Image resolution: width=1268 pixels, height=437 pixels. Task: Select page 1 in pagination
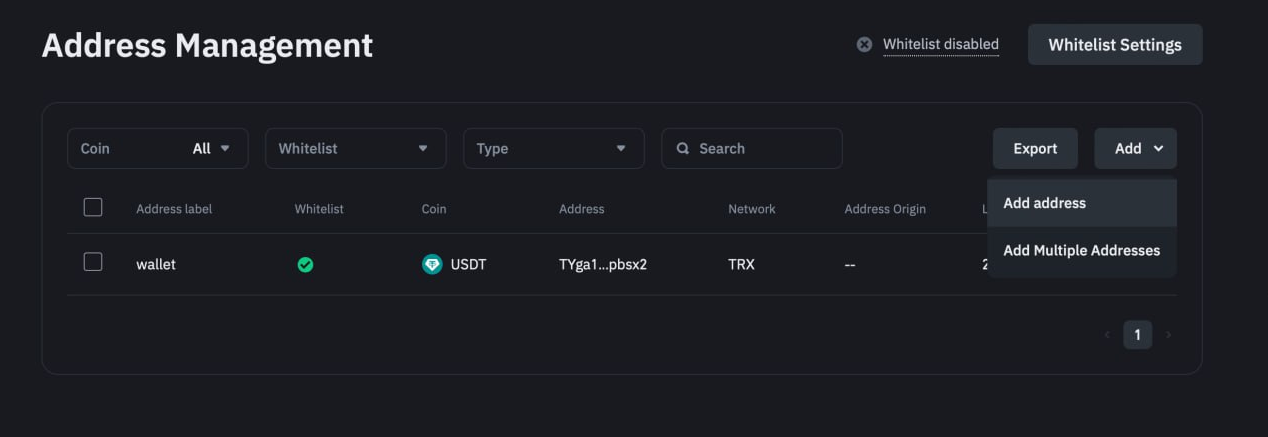click(x=1137, y=335)
